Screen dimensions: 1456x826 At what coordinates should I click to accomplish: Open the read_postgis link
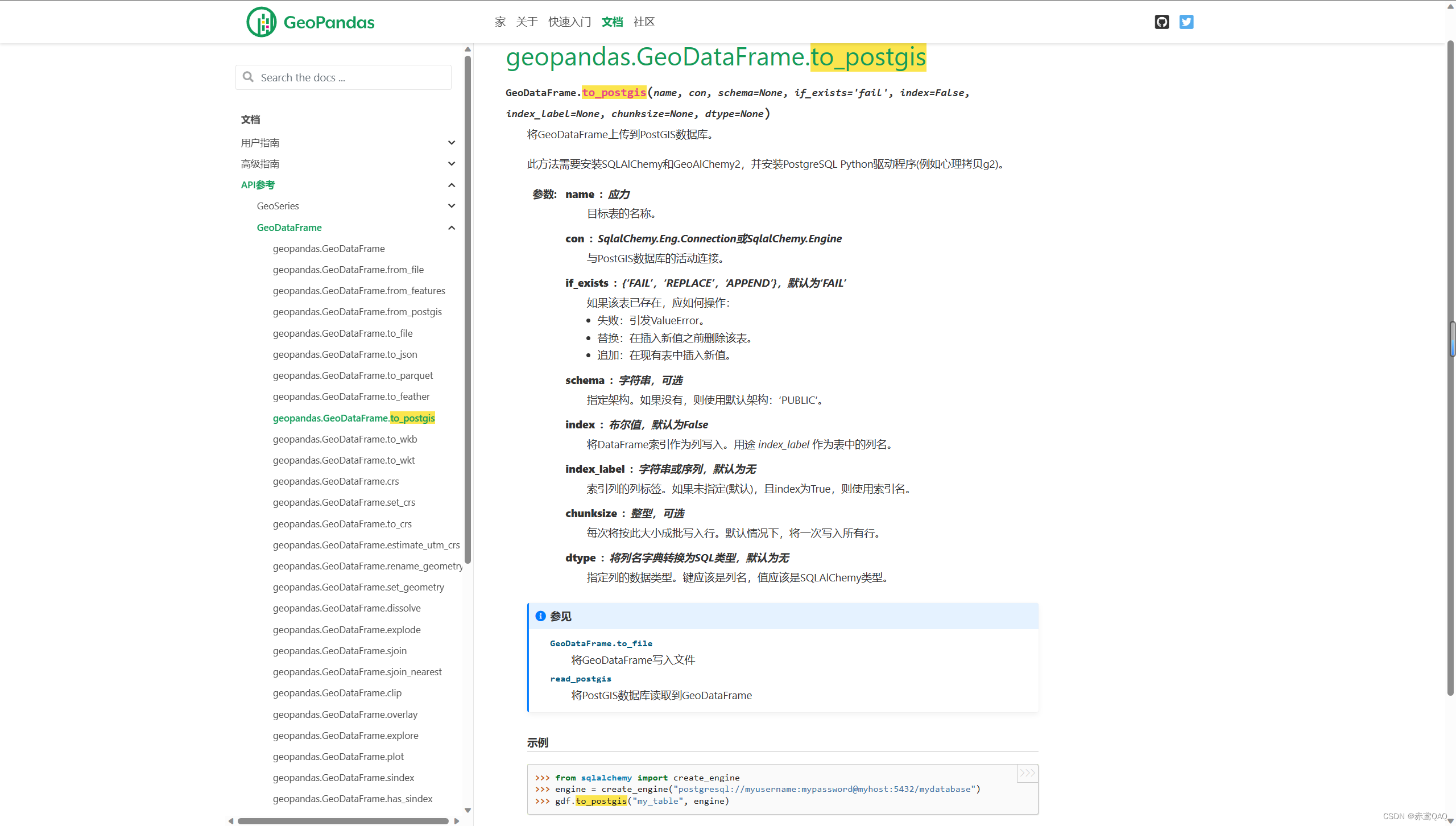pos(580,678)
